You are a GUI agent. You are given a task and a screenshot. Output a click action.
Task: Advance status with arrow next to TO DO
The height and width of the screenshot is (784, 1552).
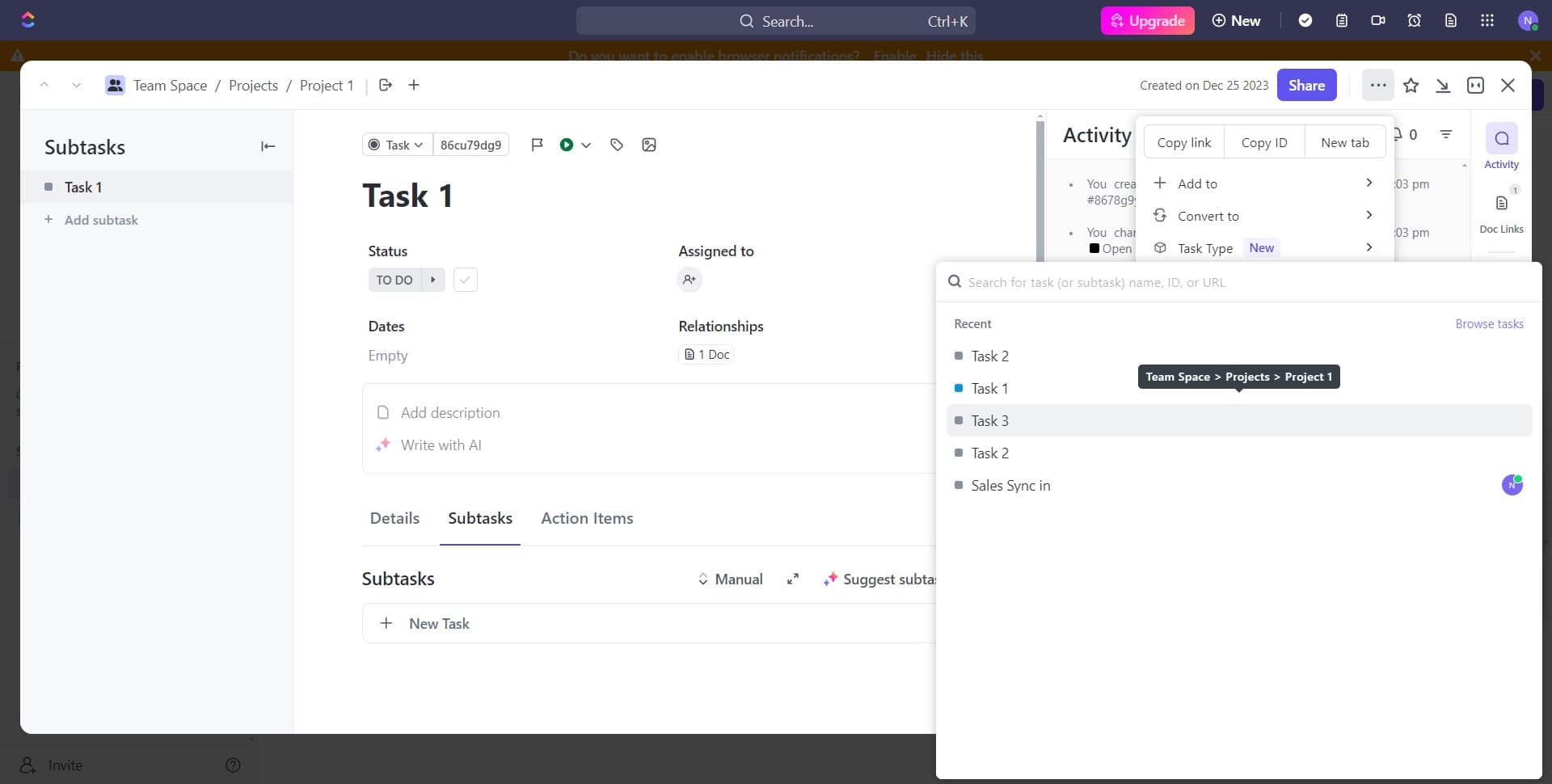[433, 280]
